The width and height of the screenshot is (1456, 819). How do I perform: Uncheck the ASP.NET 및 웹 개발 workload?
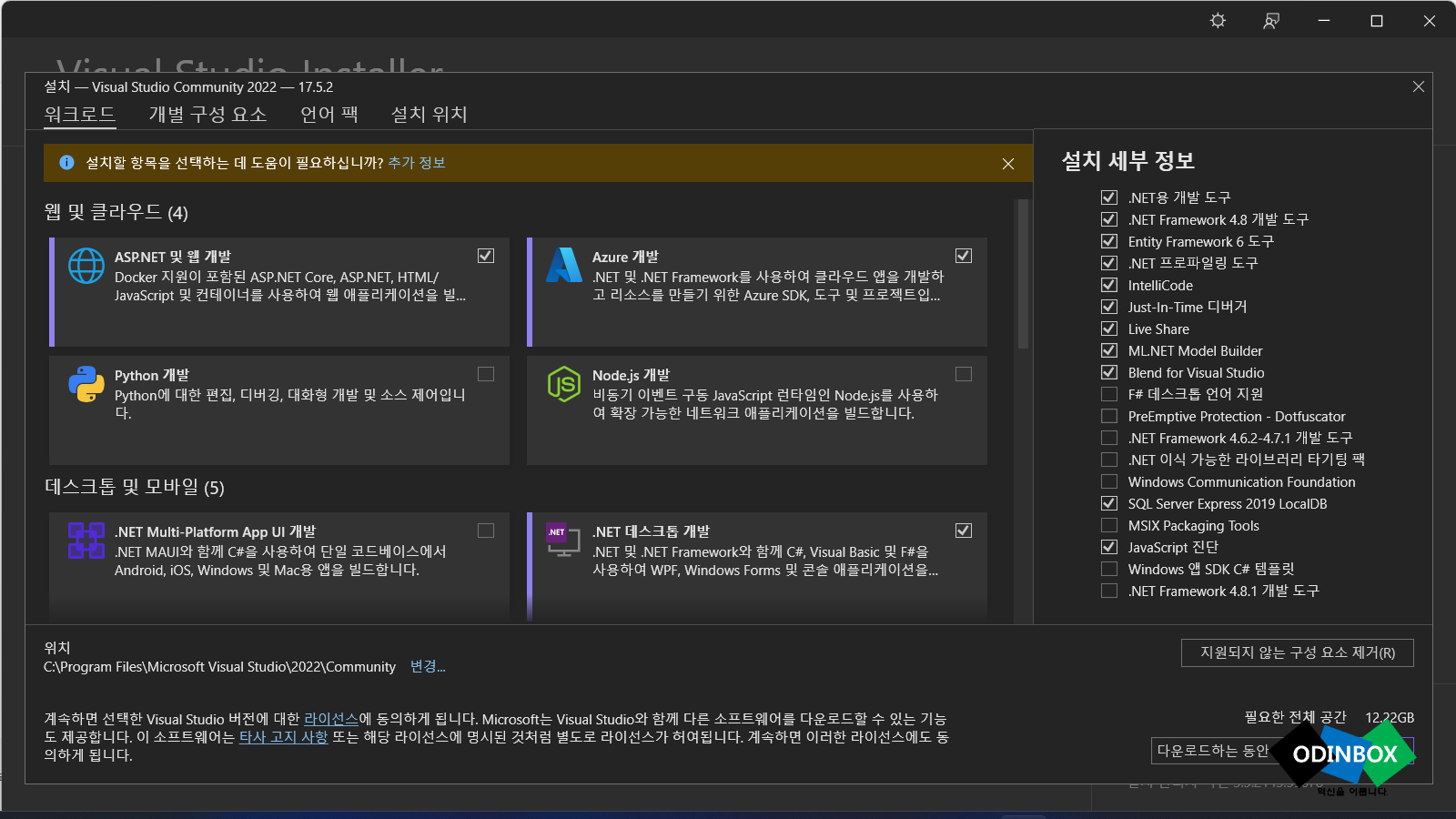pos(486,256)
